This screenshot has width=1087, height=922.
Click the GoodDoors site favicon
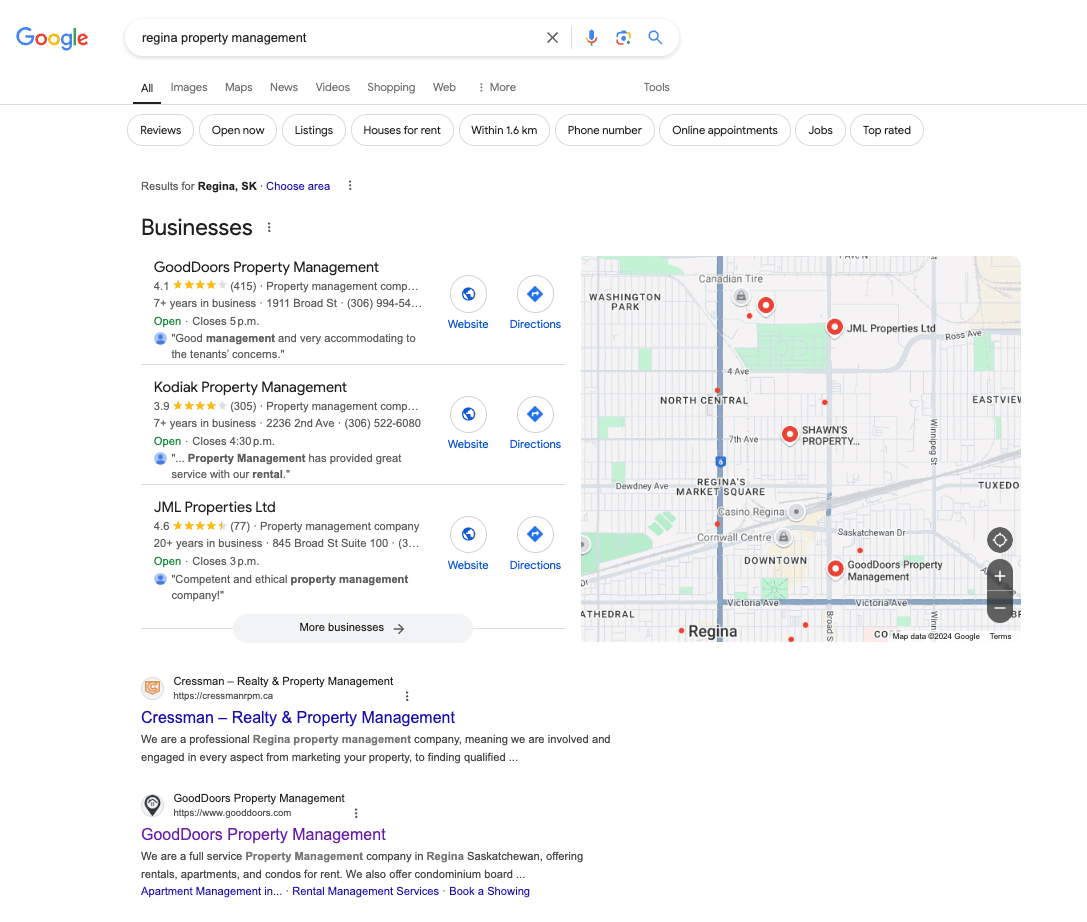coord(153,805)
